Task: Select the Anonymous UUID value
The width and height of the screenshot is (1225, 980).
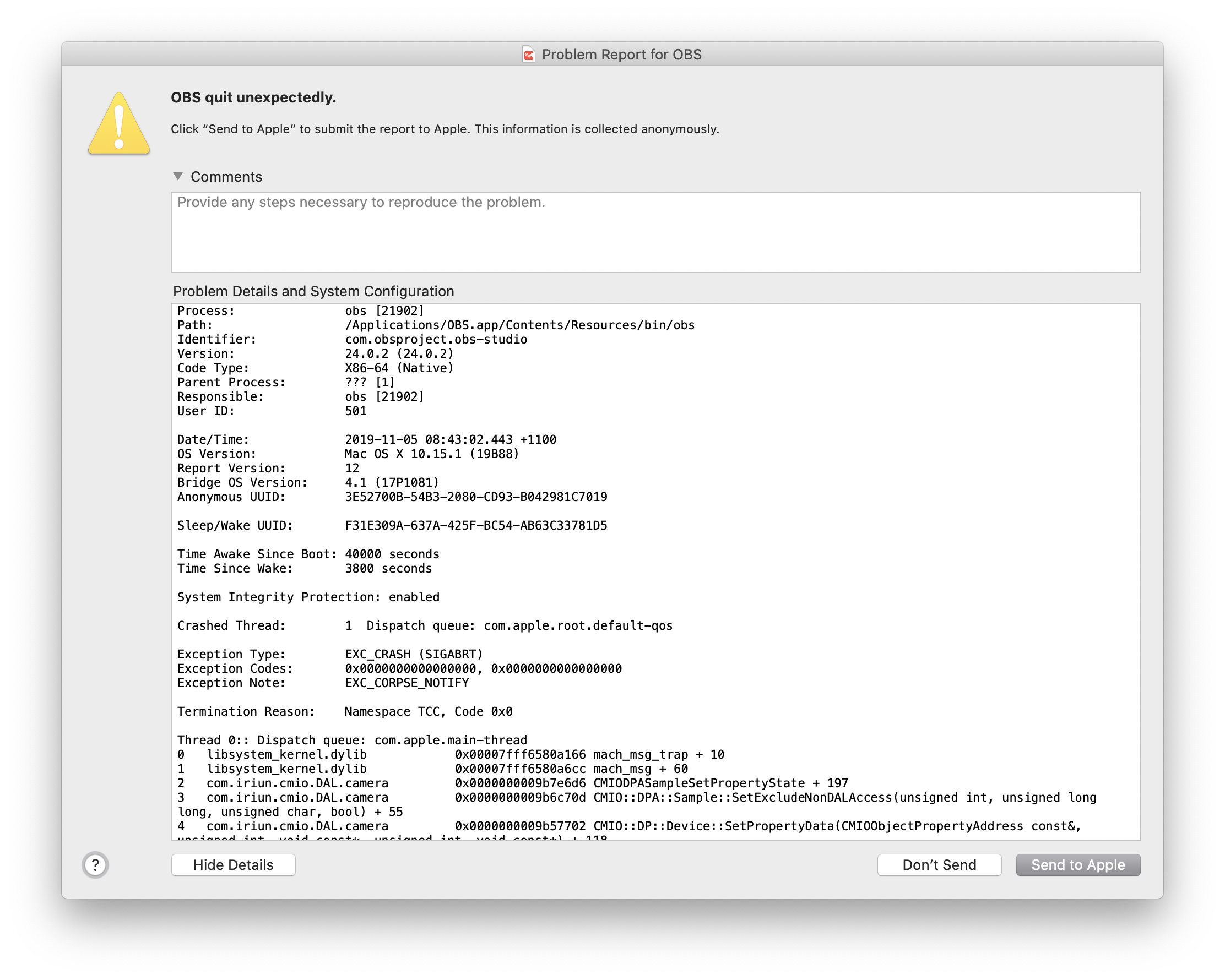Action: tap(475, 497)
